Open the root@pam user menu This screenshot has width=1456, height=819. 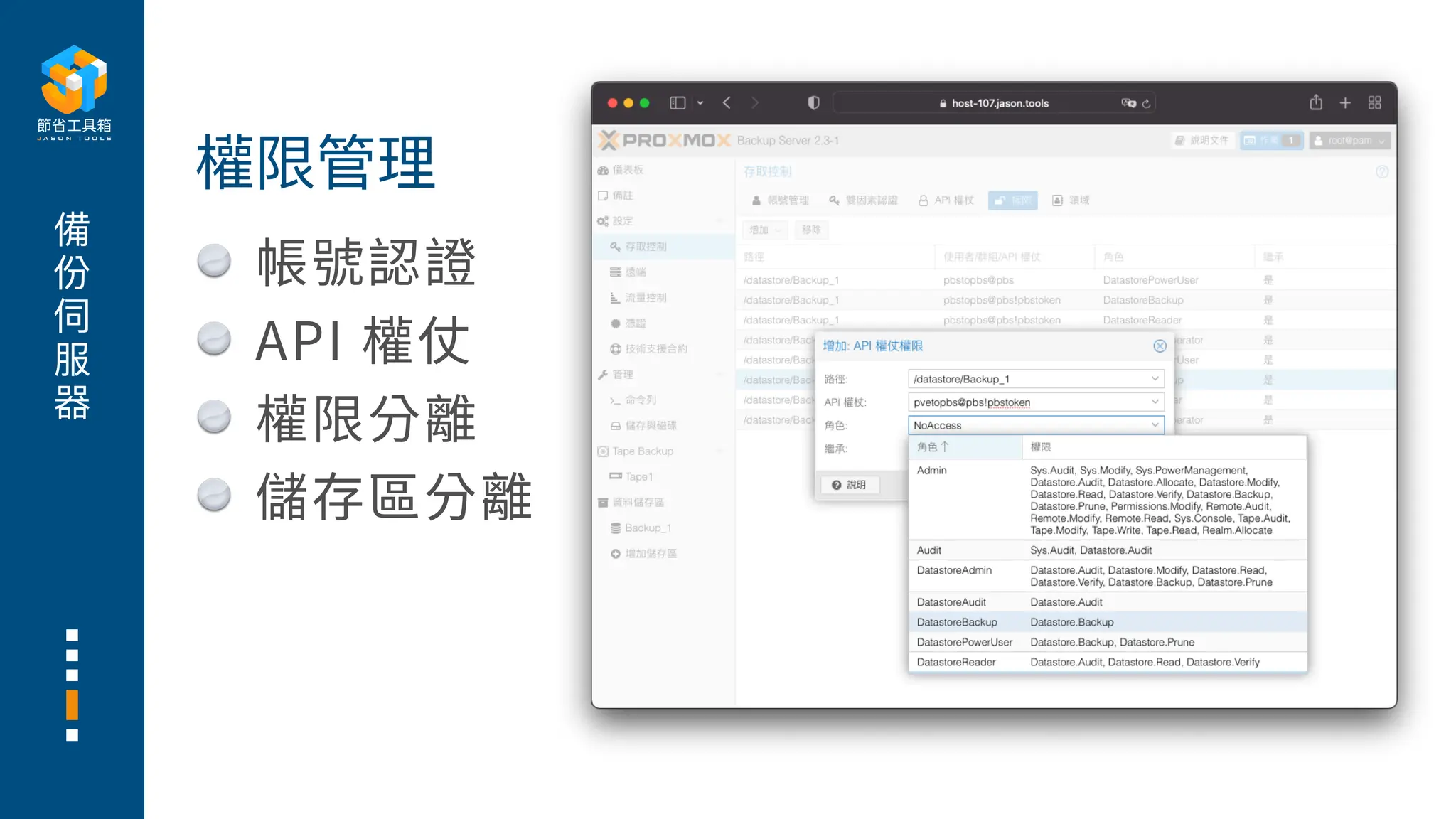(x=1349, y=141)
